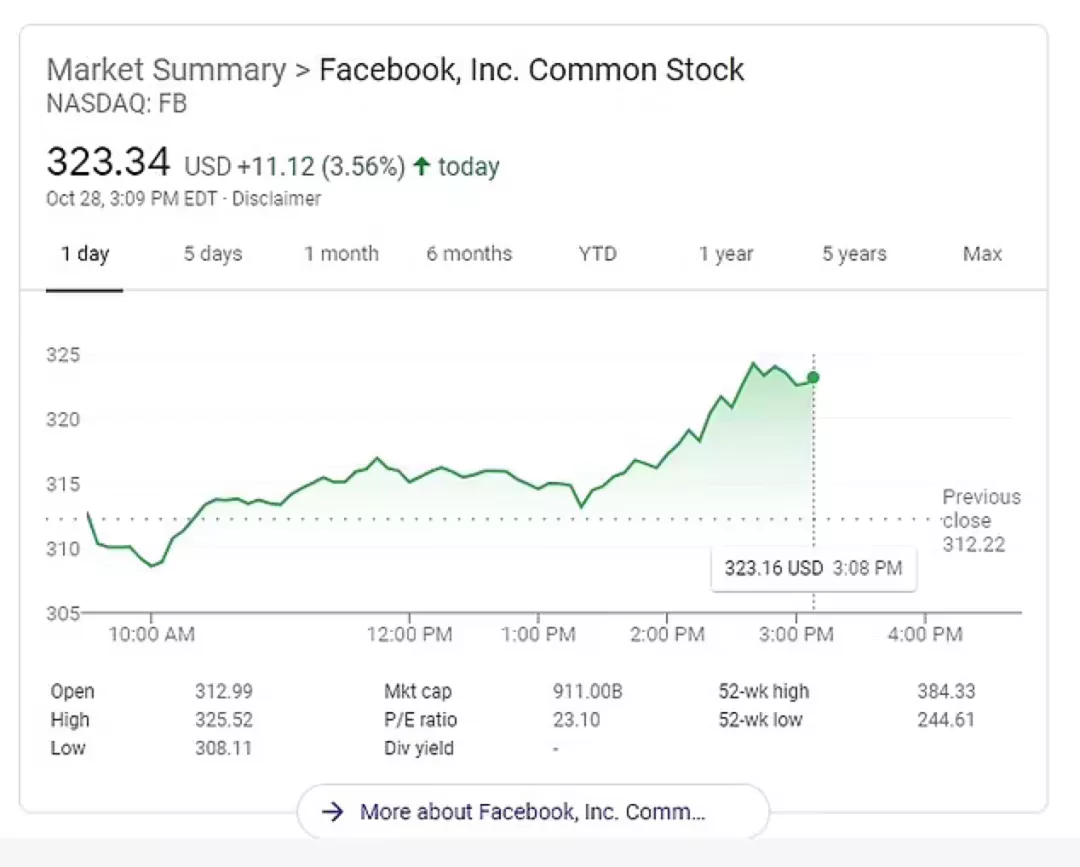Click the 52-wk high value 384.33
This screenshot has height=867, width=1080.
coord(945,691)
